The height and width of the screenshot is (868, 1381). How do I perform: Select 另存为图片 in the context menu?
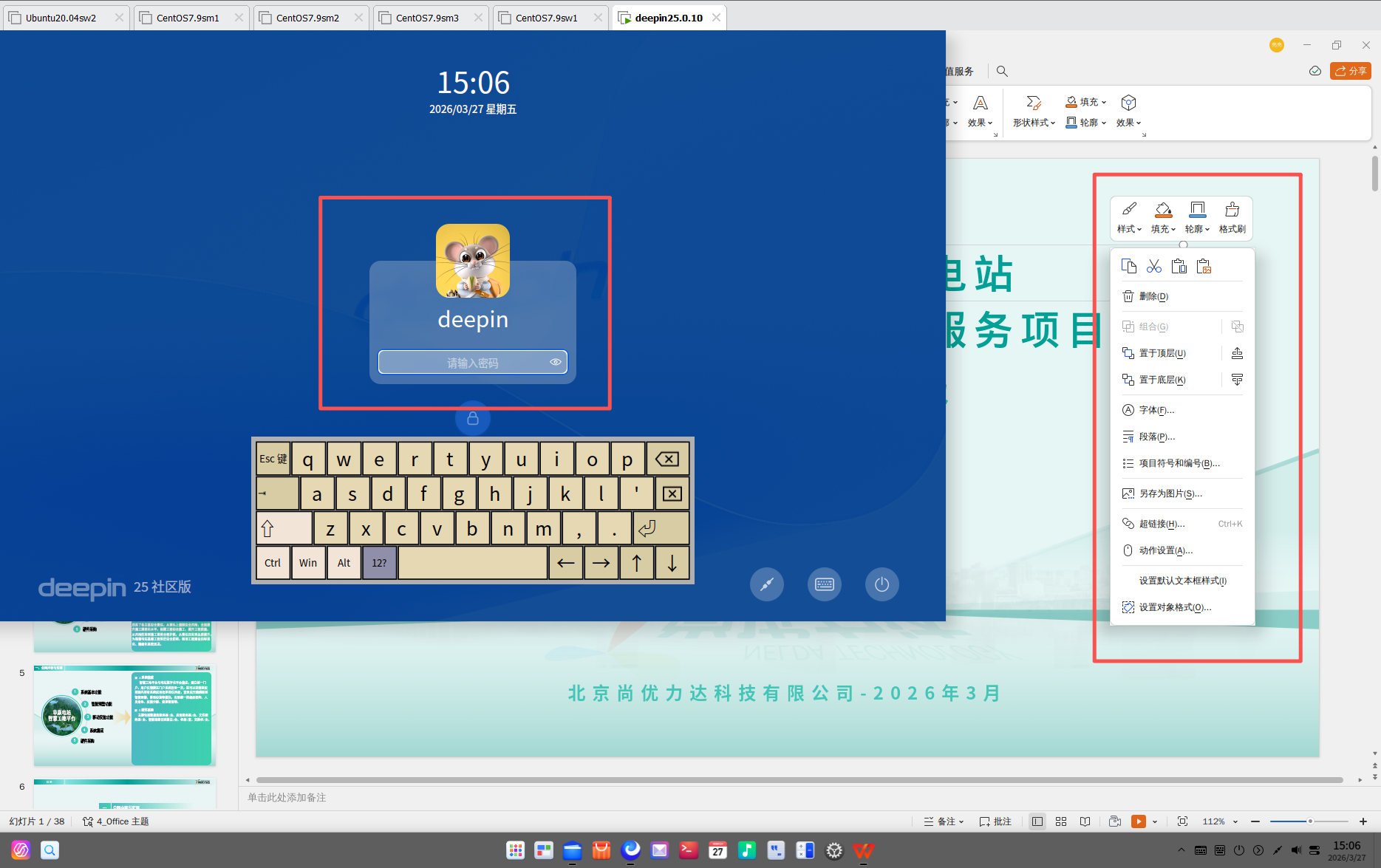pos(1170,493)
